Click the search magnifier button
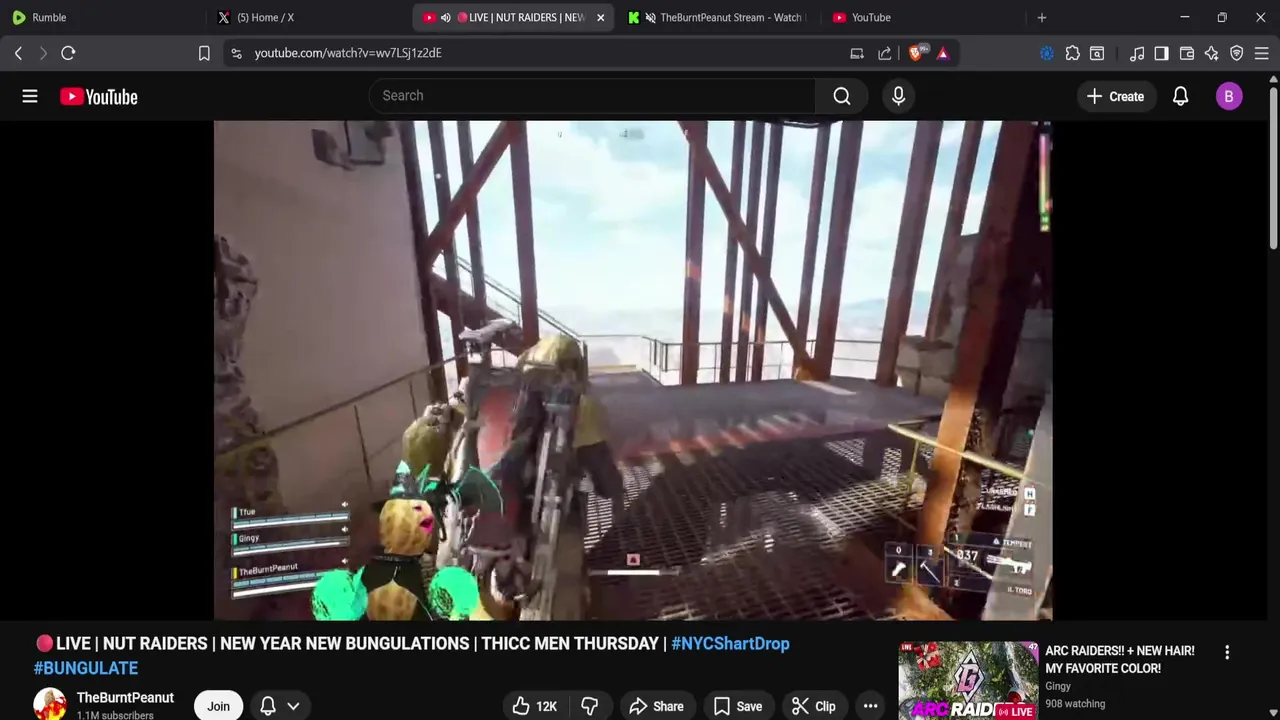The width and height of the screenshot is (1280, 720). [x=842, y=96]
